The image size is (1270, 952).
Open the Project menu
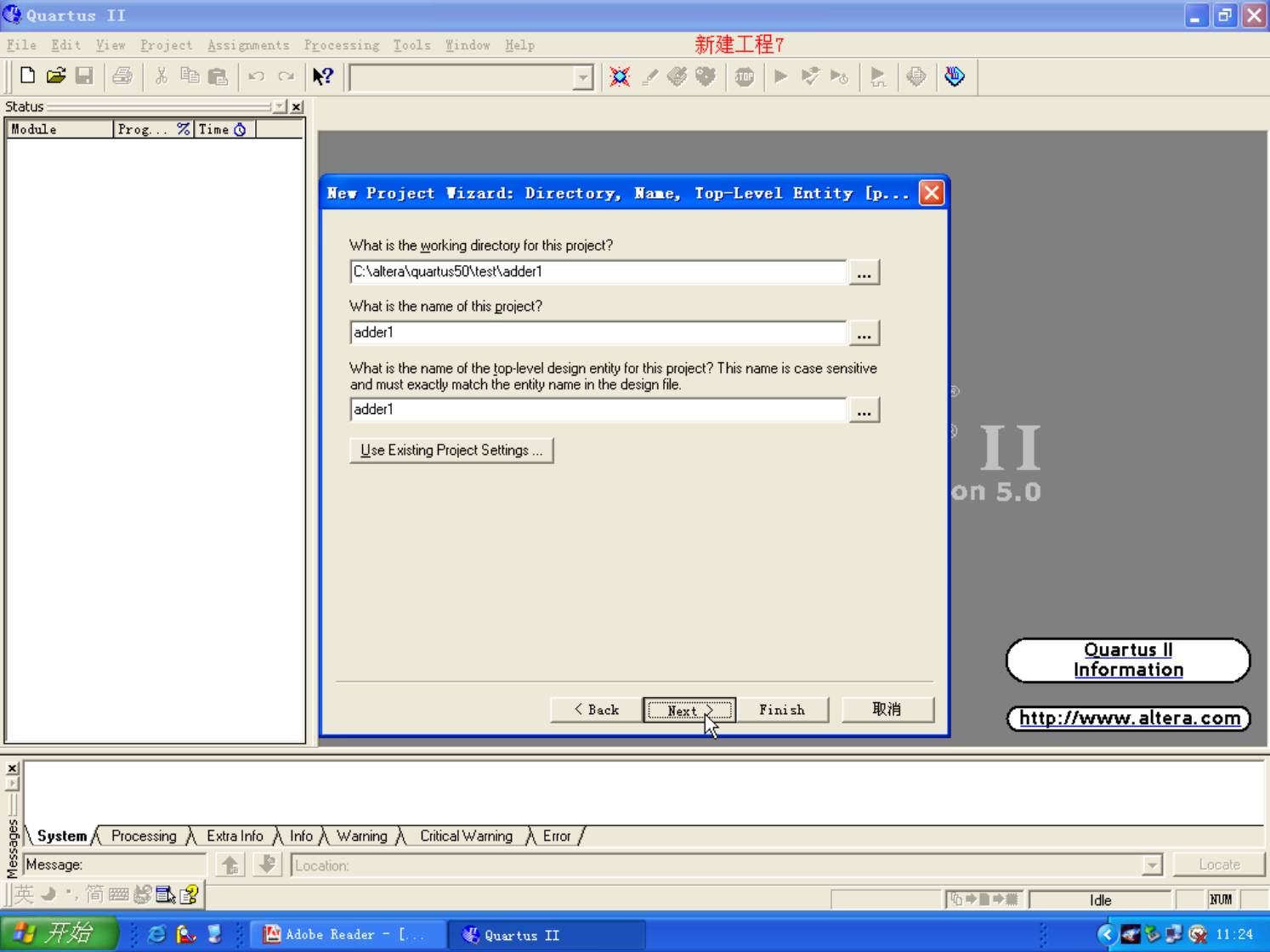pos(166,45)
